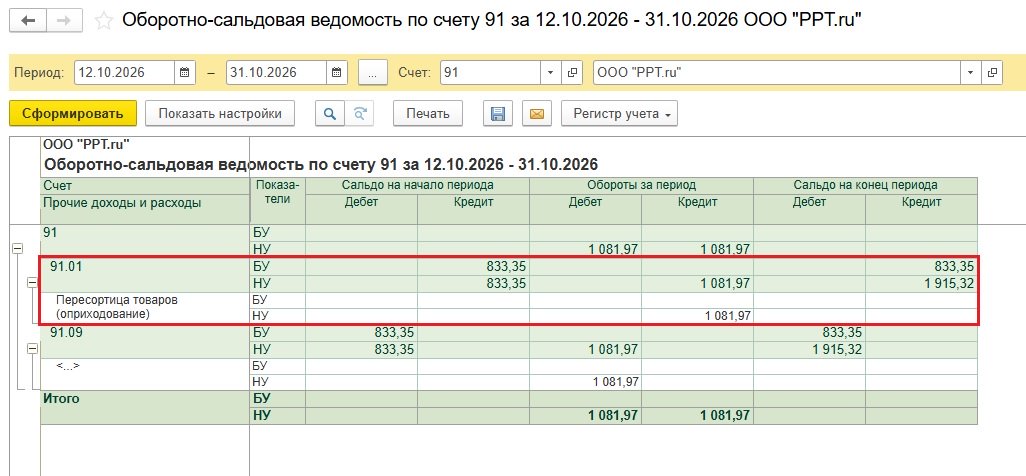Viewport: 1026px width, 476px height.
Task: Collapse the account 91 group
Action: click(x=17, y=248)
